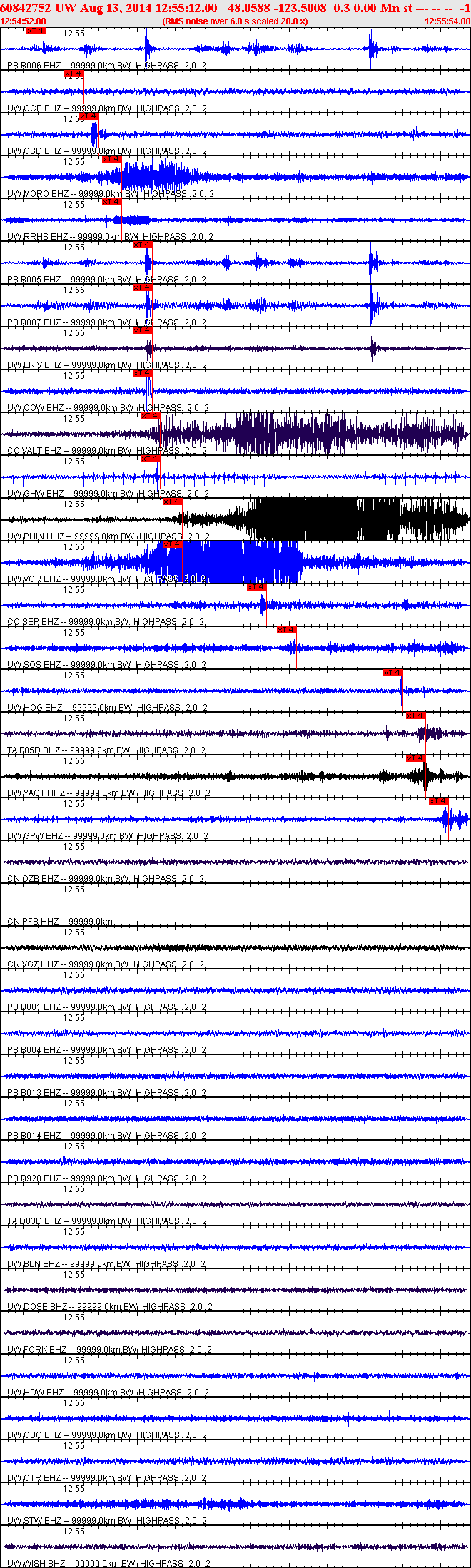Click the 'UW OOW EHZ' station label

click(36, 408)
